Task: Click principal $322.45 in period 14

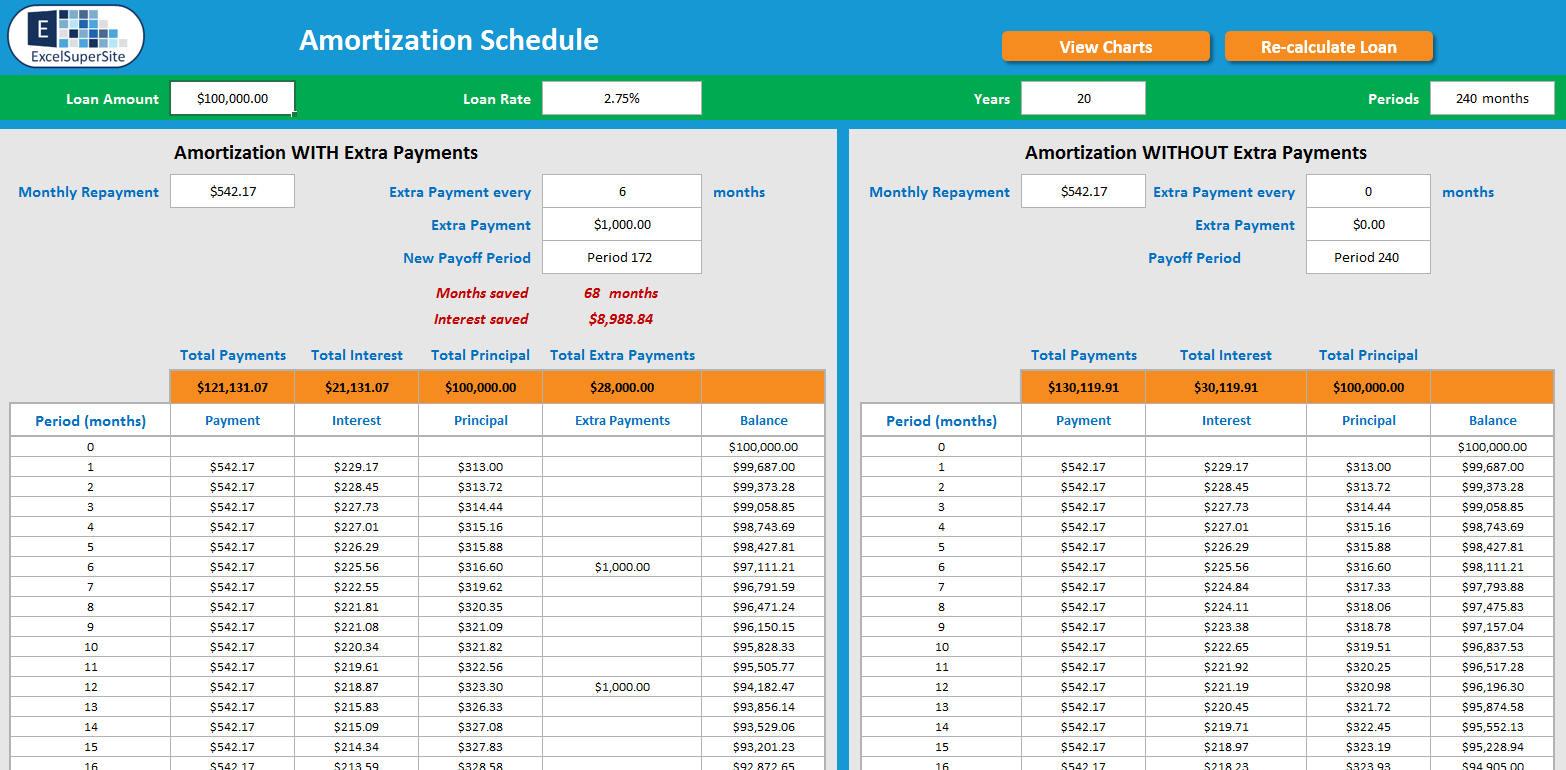Action: pyautogui.click(x=1368, y=727)
